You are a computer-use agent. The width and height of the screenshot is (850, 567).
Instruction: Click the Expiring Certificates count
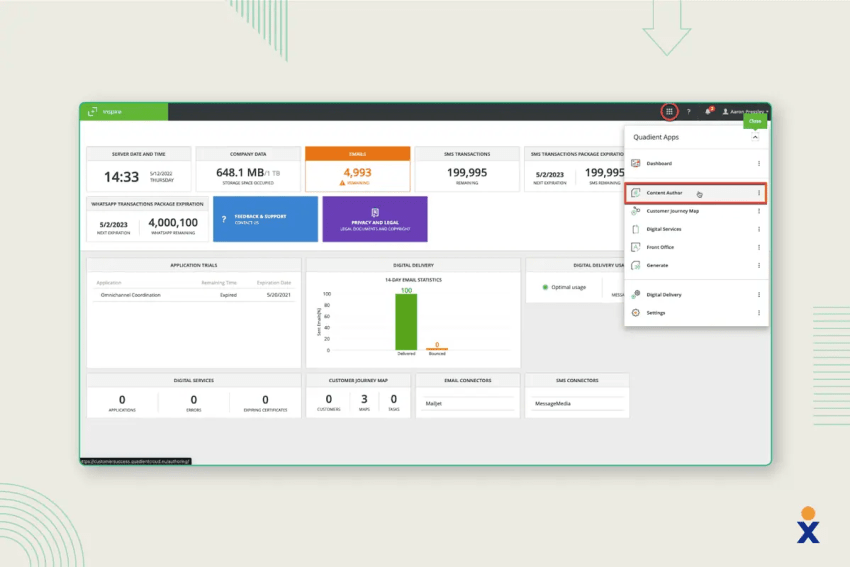click(265, 400)
